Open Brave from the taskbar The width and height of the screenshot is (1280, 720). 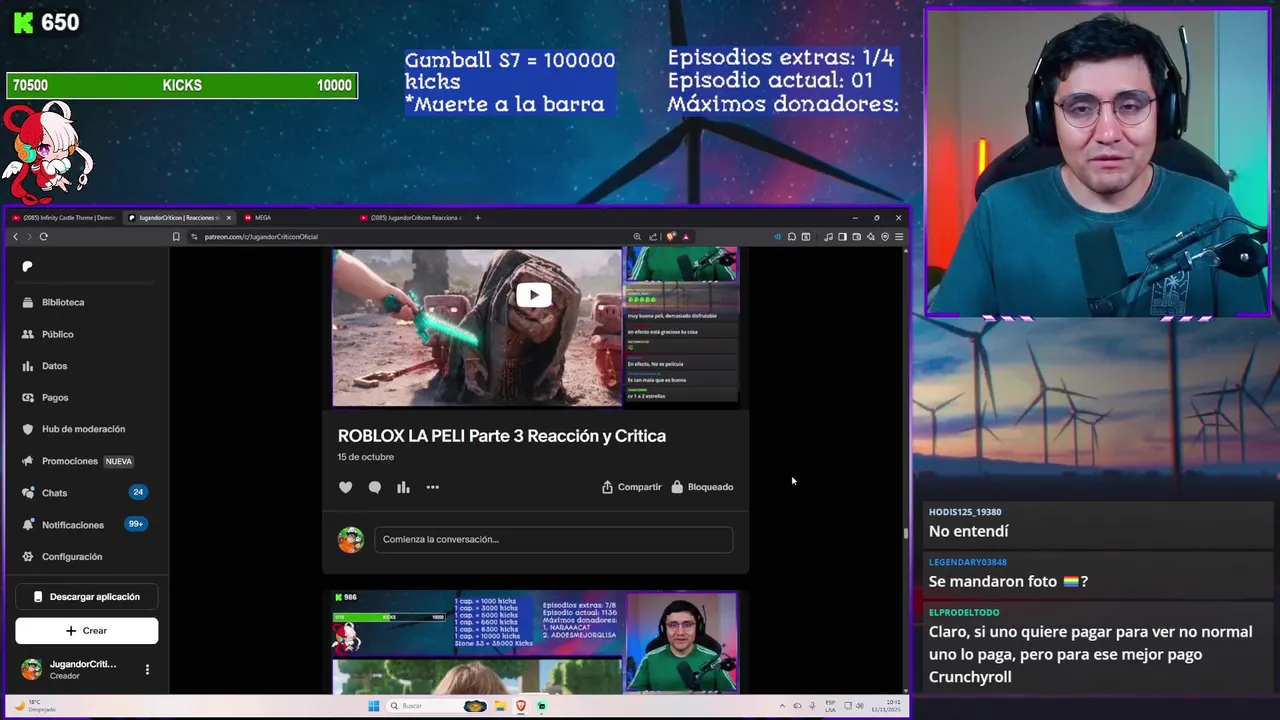pos(521,706)
